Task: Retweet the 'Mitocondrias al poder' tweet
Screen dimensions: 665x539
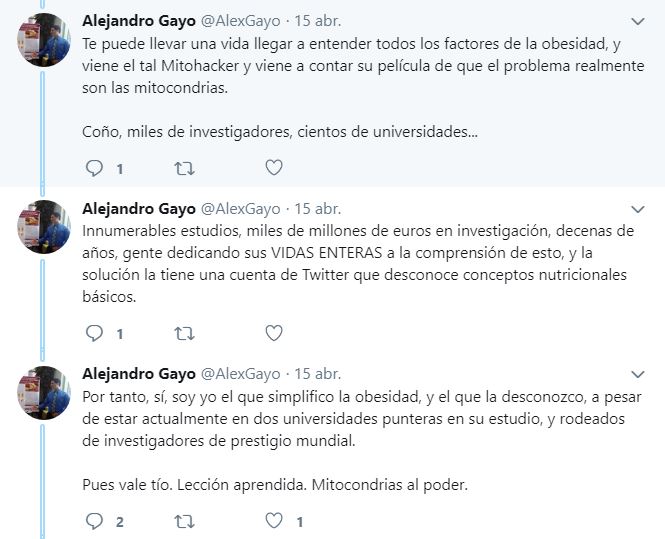Action: point(184,521)
